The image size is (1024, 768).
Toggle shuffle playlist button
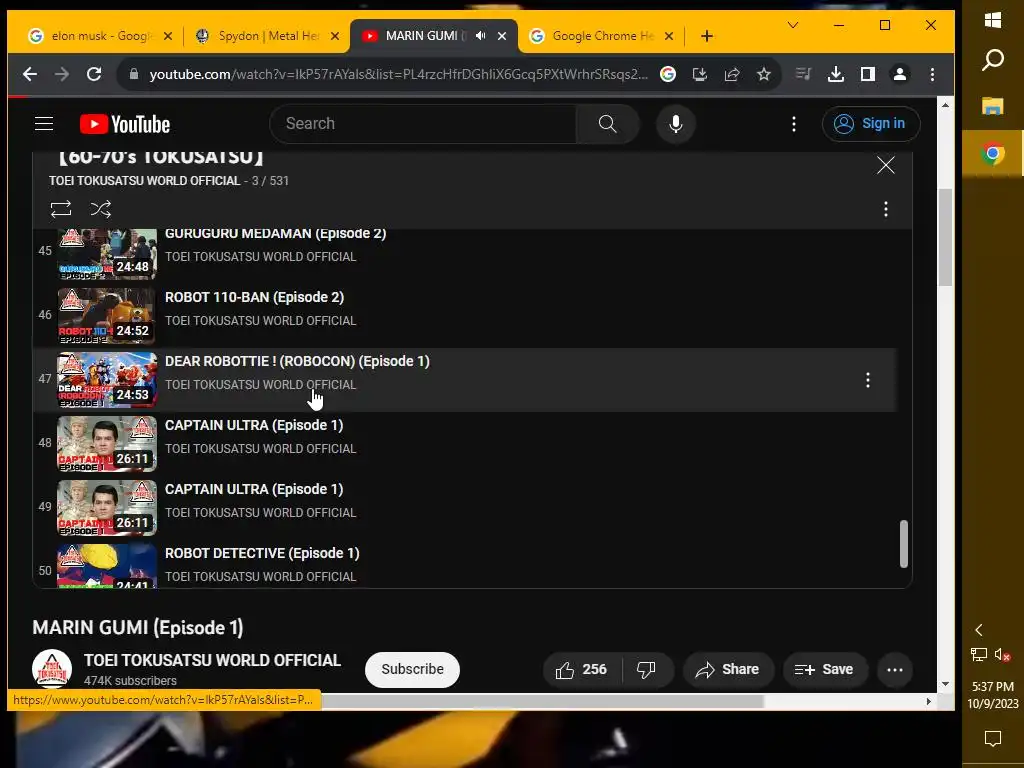tap(101, 209)
